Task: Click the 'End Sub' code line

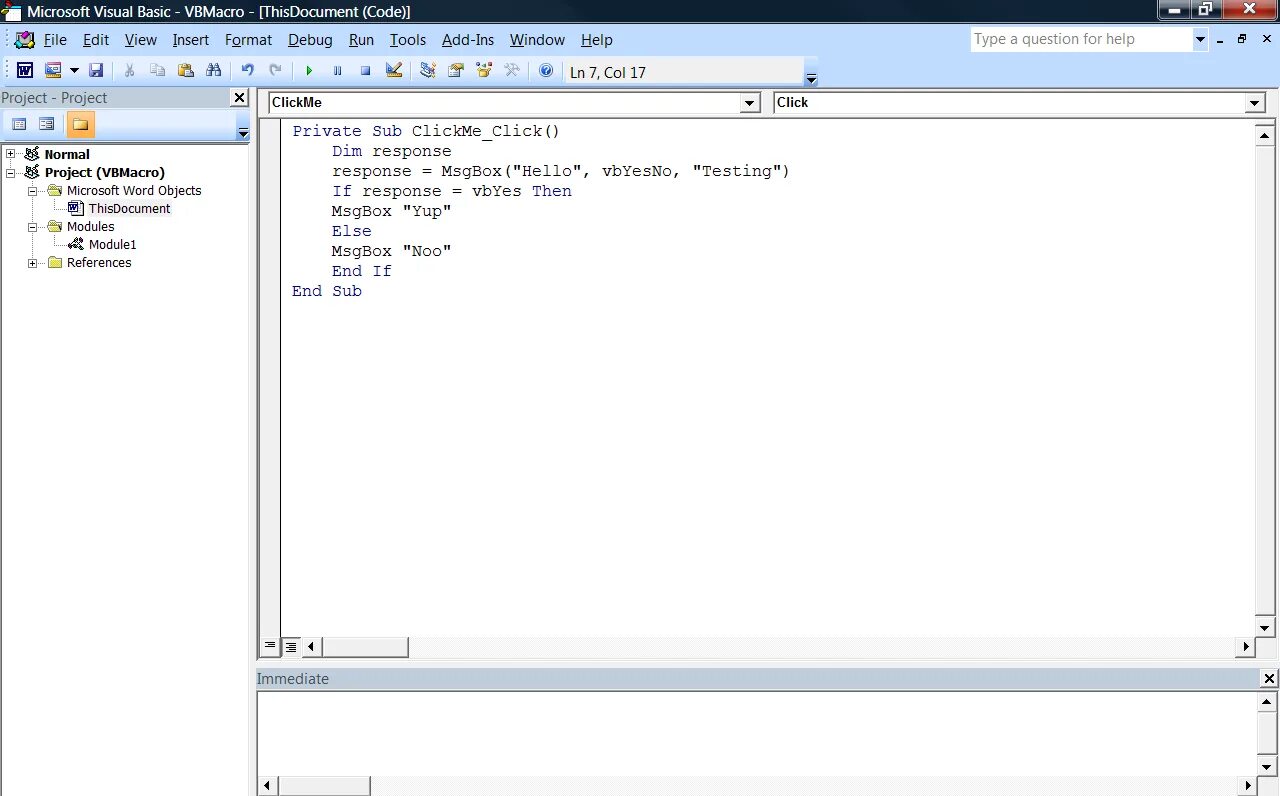Action: pyautogui.click(x=327, y=291)
